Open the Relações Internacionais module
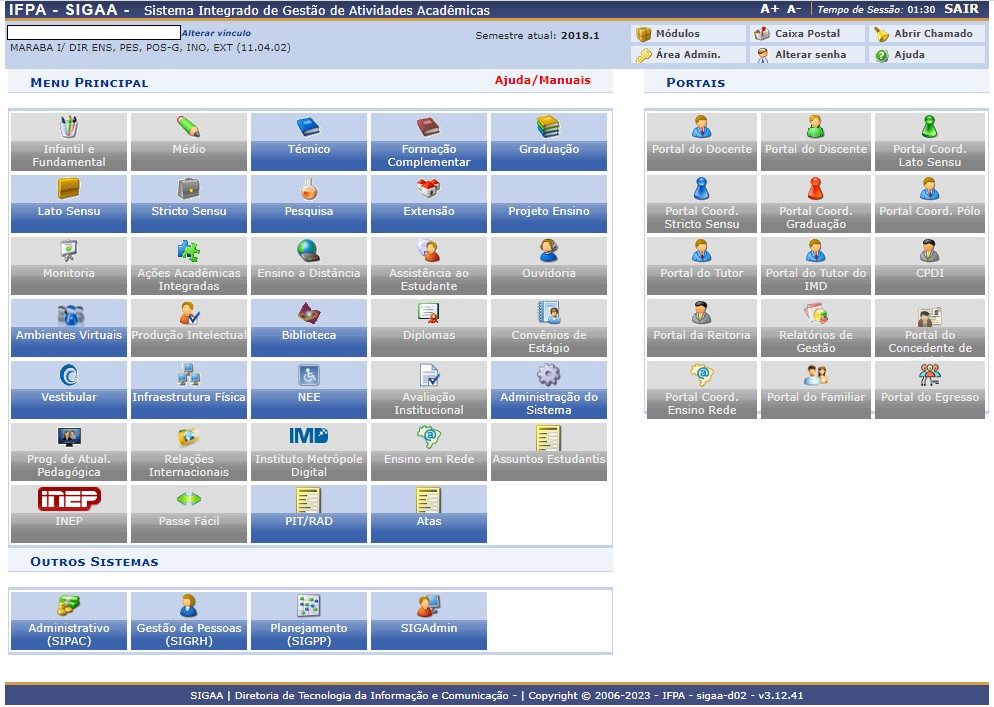 (189, 451)
